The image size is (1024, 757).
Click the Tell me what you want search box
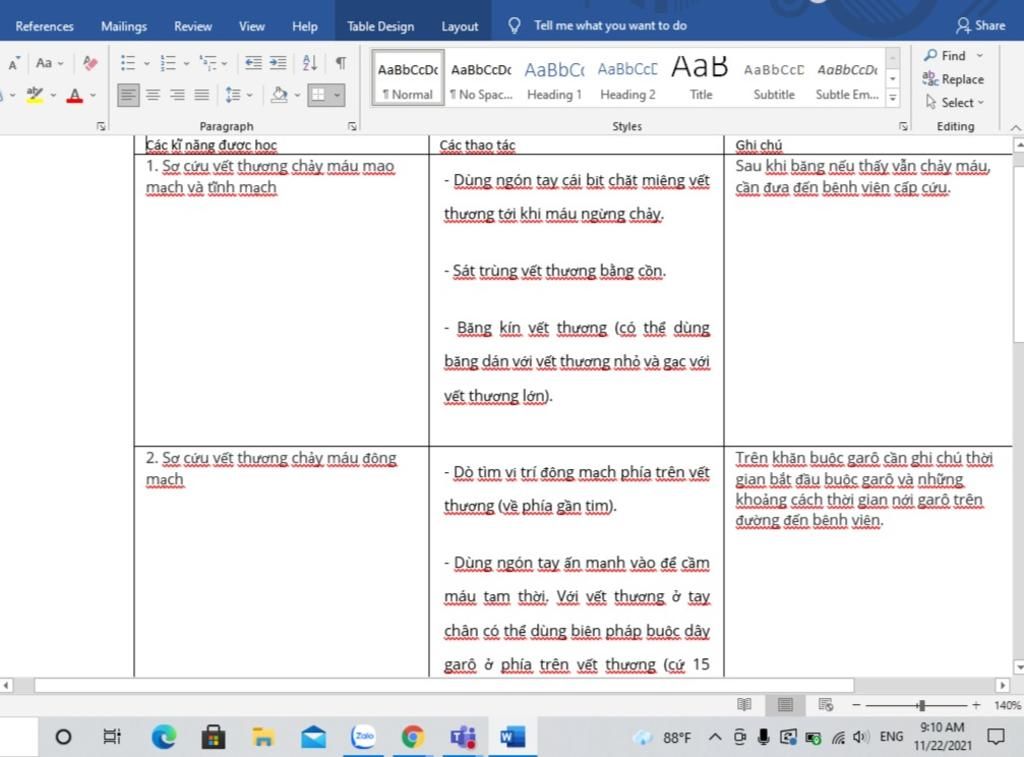(610, 25)
